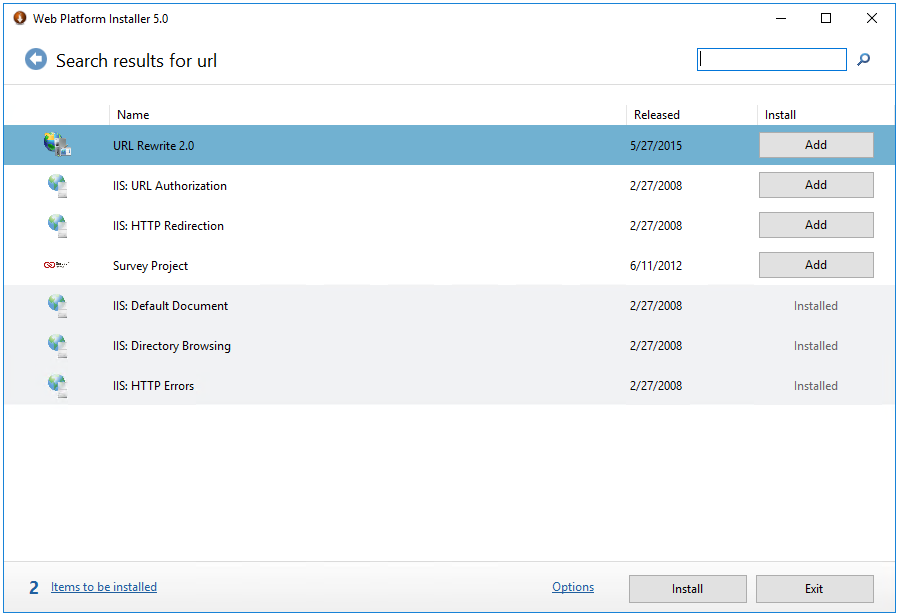The image size is (899, 616).
Task: Add Survey Project to install list
Action: pyautogui.click(x=816, y=265)
